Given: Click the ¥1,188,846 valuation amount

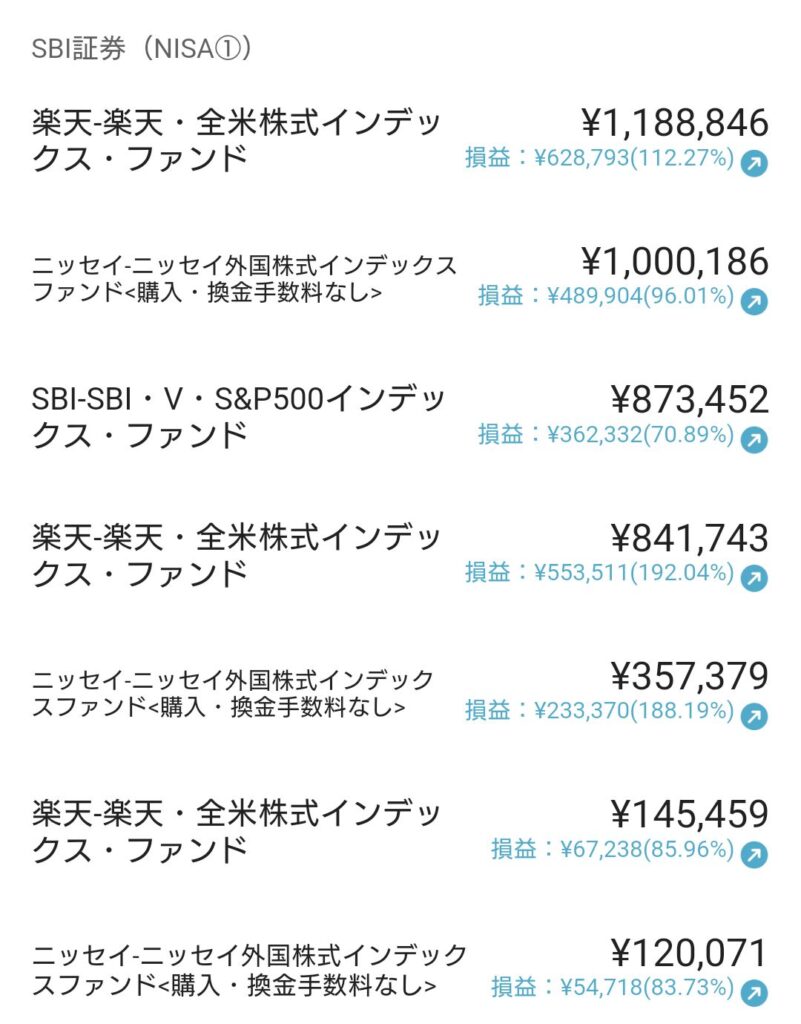Looking at the screenshot, I should [675, 123].
